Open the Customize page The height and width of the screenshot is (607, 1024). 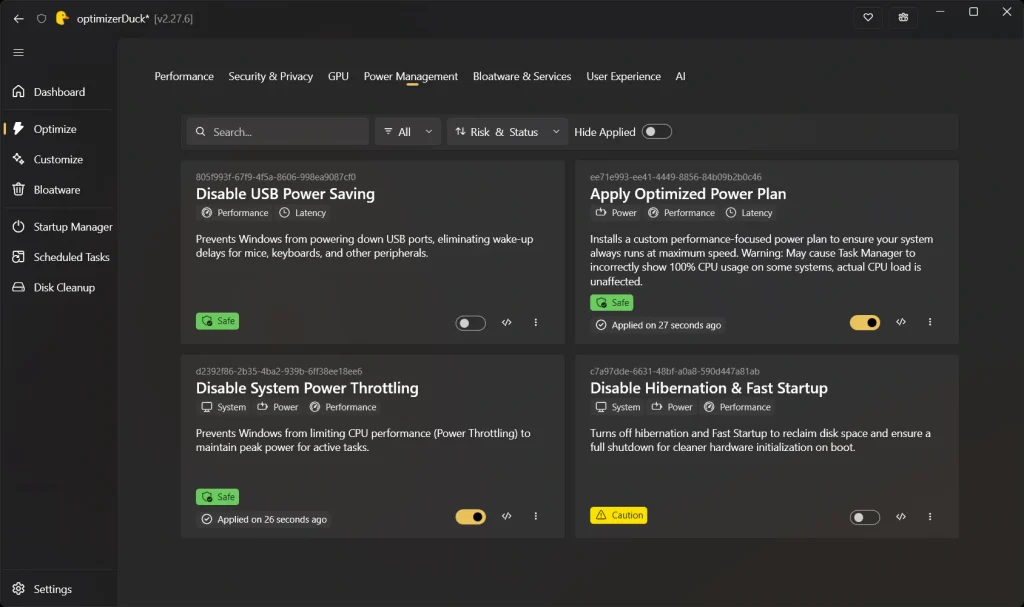[x=59, y=159]
